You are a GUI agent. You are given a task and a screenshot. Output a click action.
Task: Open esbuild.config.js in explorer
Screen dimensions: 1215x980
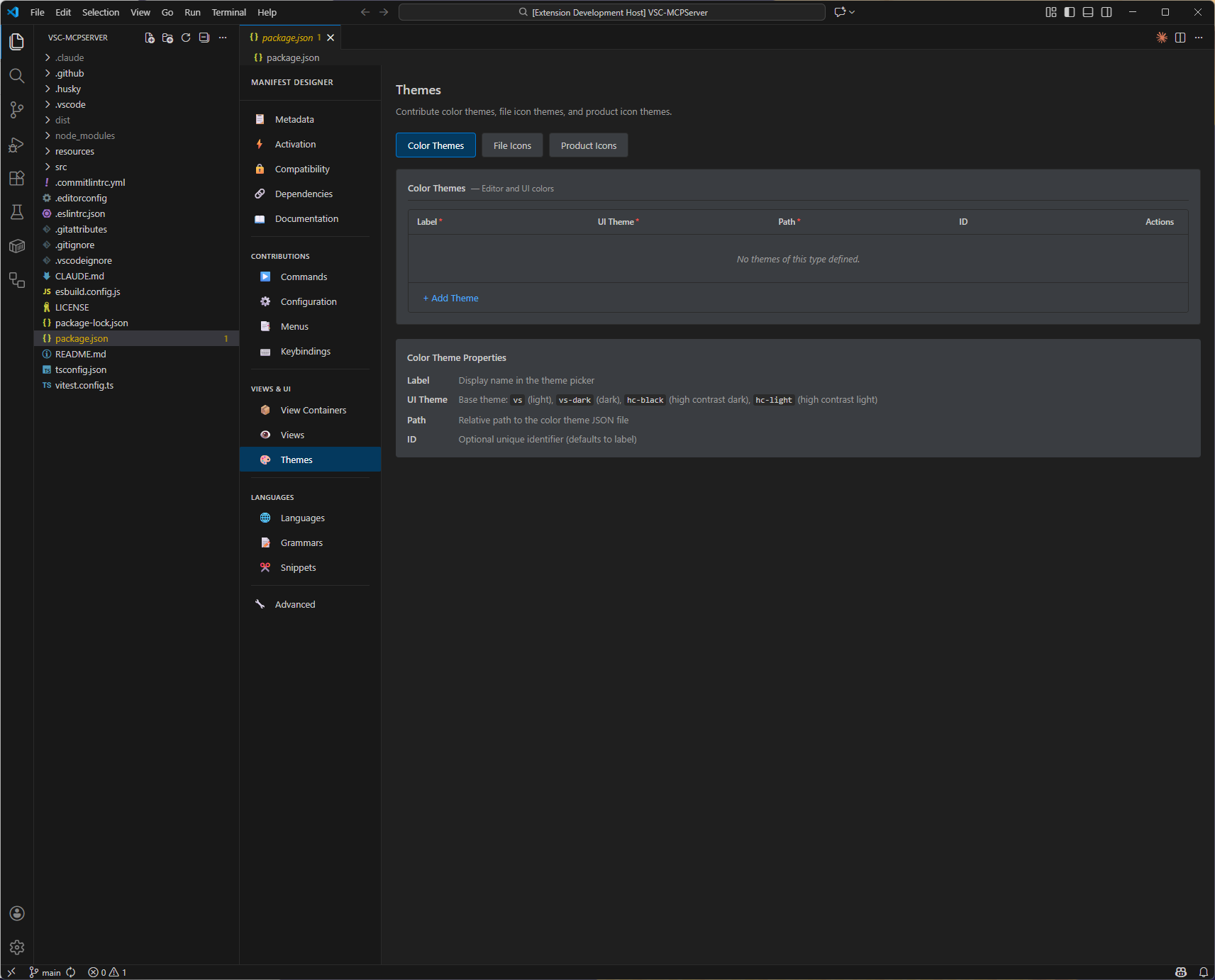coord(136,291)
